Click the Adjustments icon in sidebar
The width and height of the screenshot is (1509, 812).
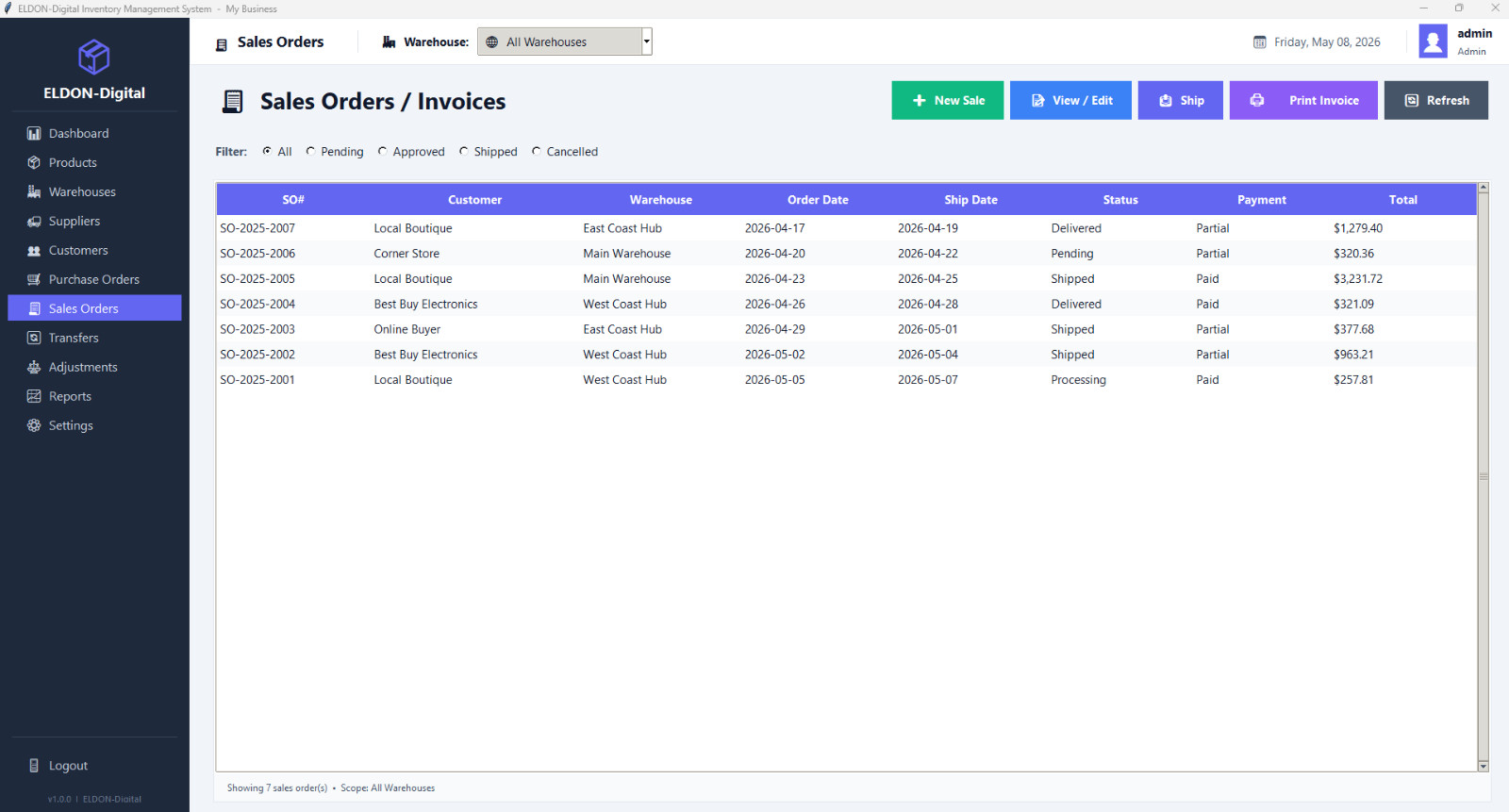34,368
